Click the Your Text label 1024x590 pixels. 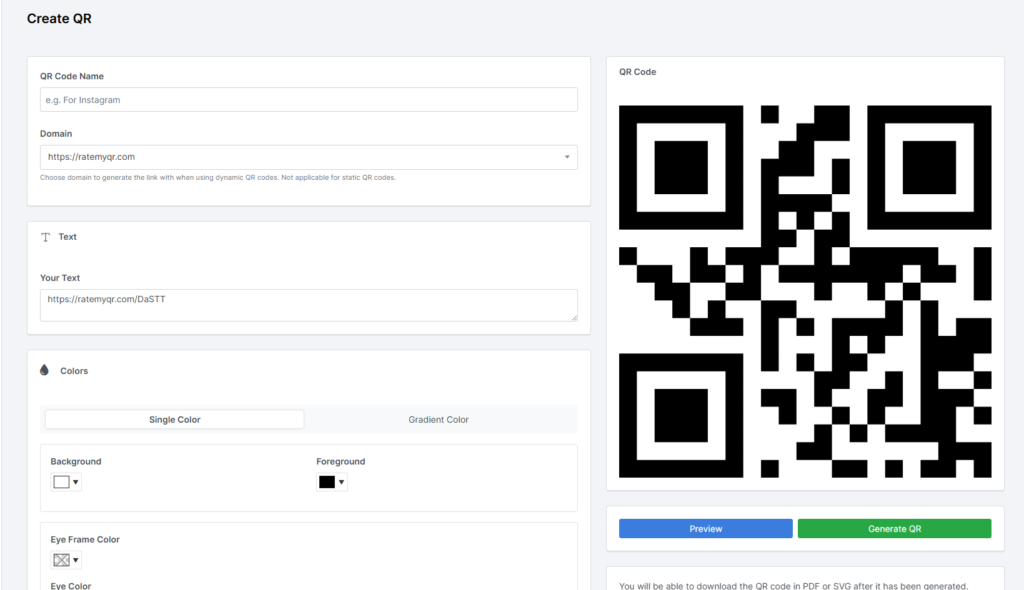coord(60,278)
